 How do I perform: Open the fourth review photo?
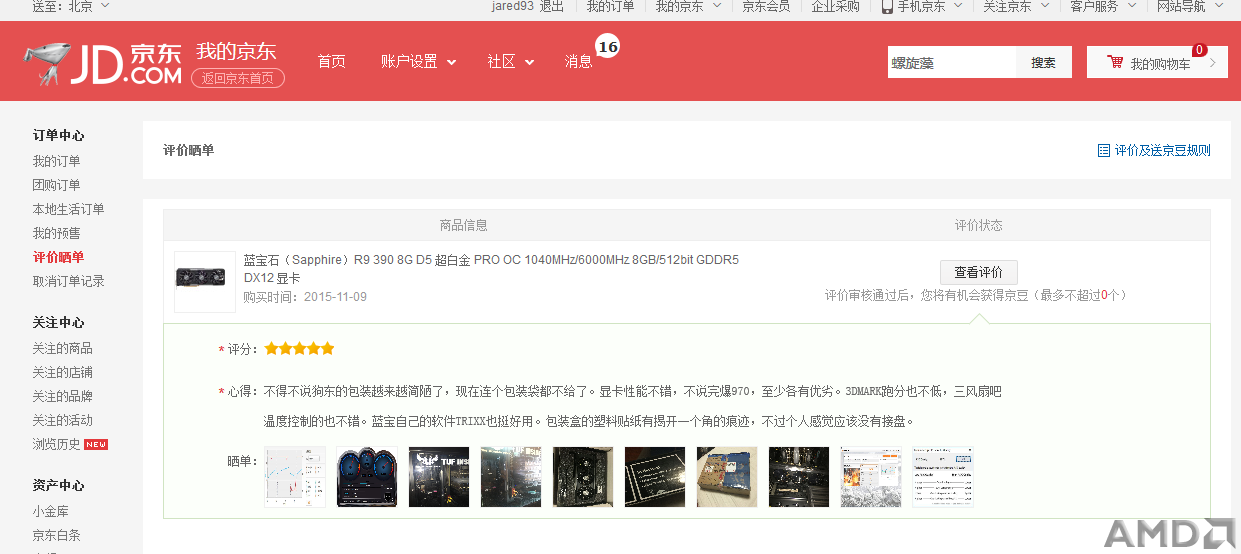[x=511, y=477]
